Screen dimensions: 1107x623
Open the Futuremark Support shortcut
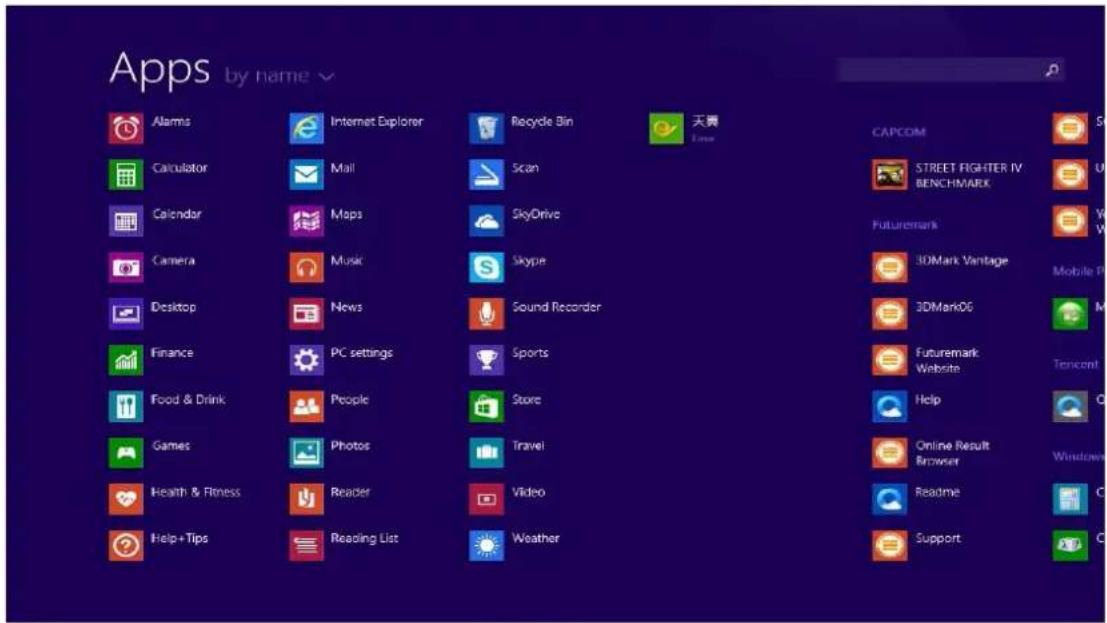pyautogui.click(x=890, y=545)
